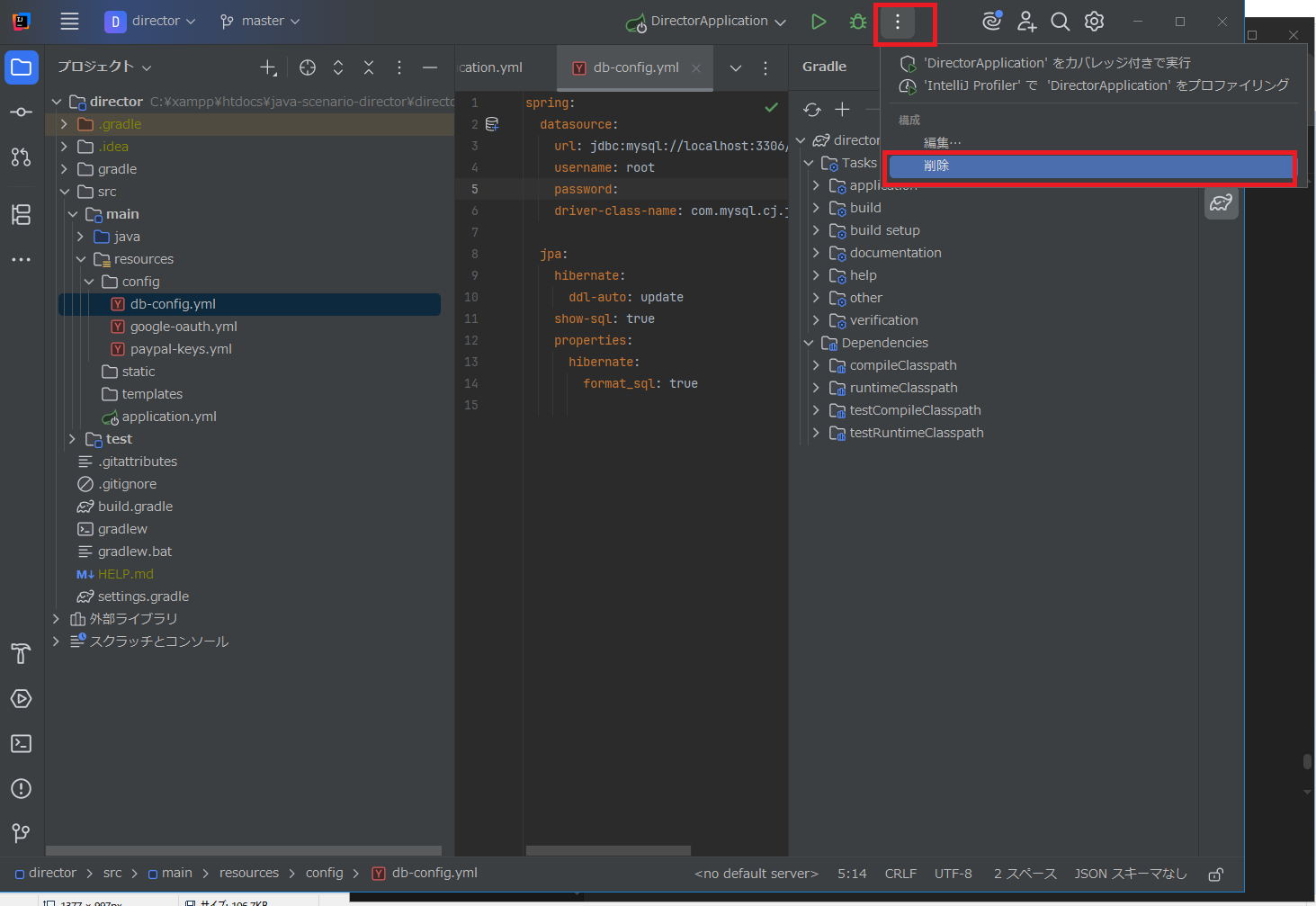Open the Structure tool window

point(22,215)
